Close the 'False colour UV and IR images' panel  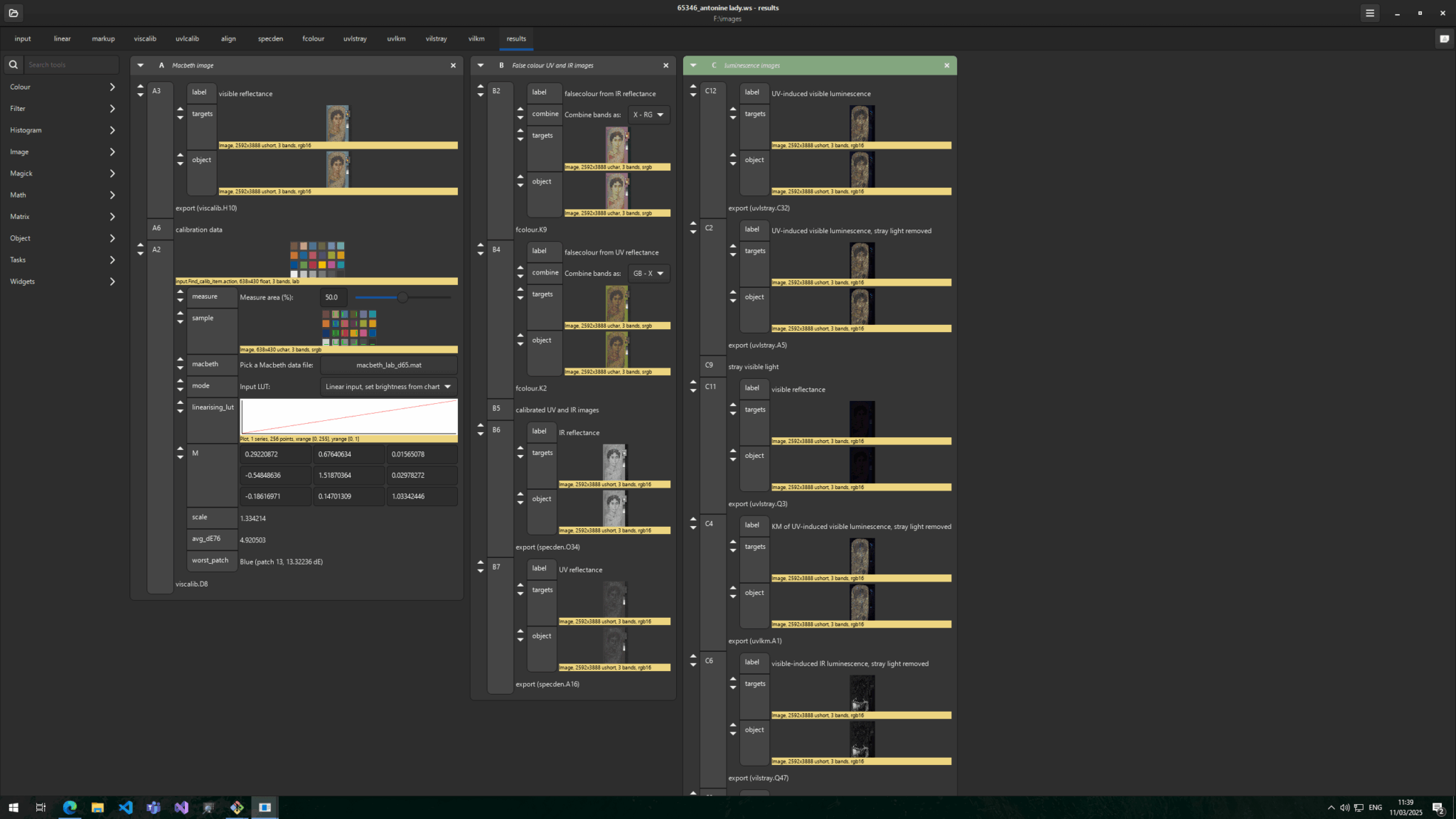(x=665, y=65)
